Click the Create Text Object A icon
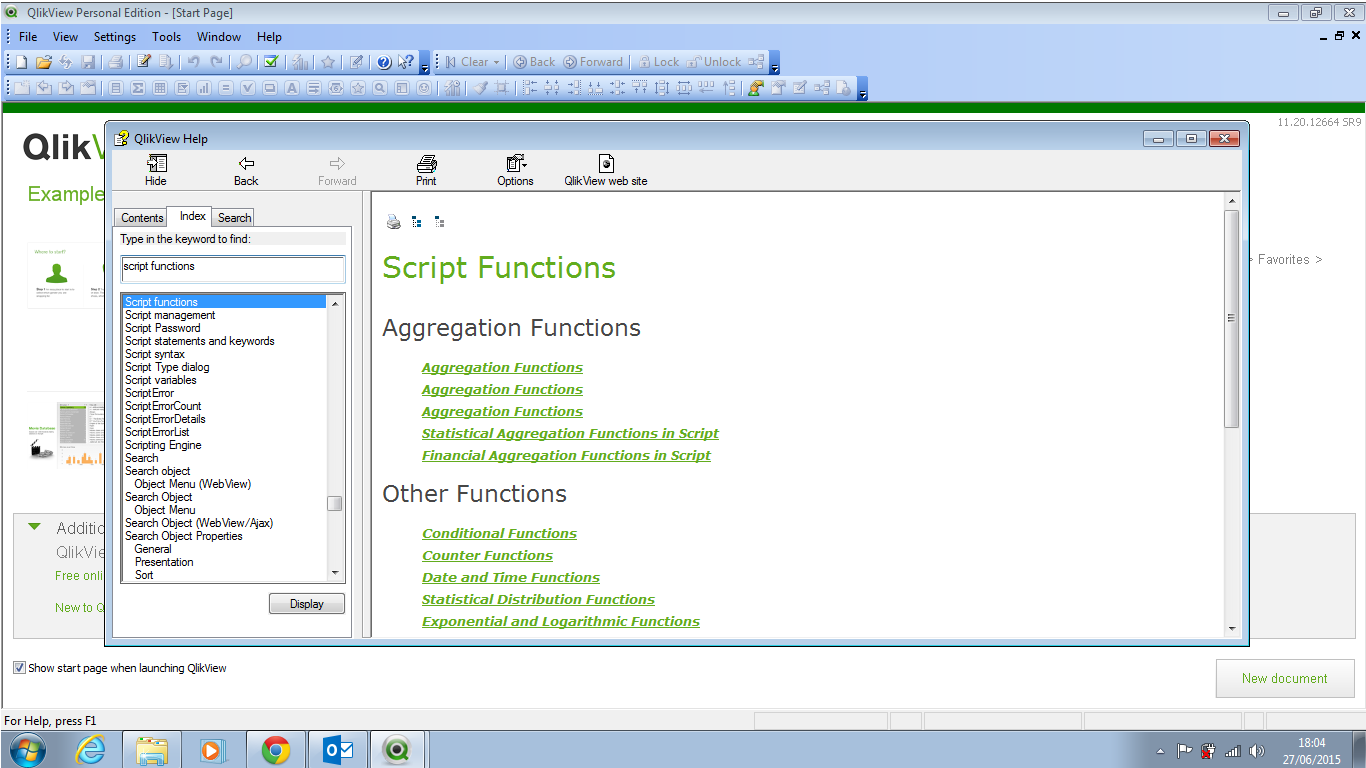1366x768 pixels. click(x=292, y=88)
